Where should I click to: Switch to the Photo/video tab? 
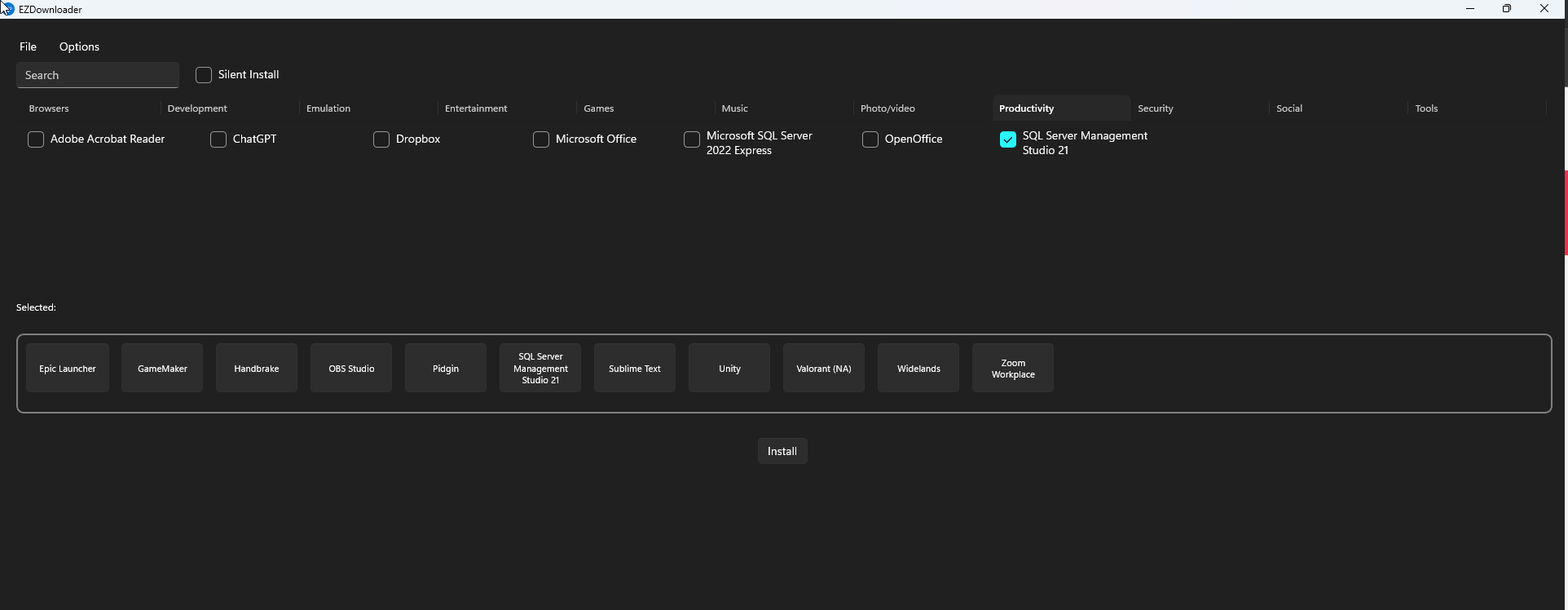click(923, 108)
